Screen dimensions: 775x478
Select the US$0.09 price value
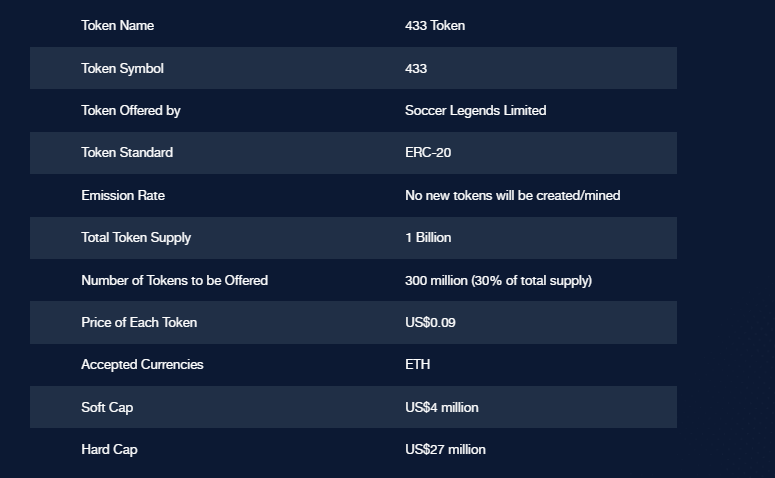pos(430,323)
